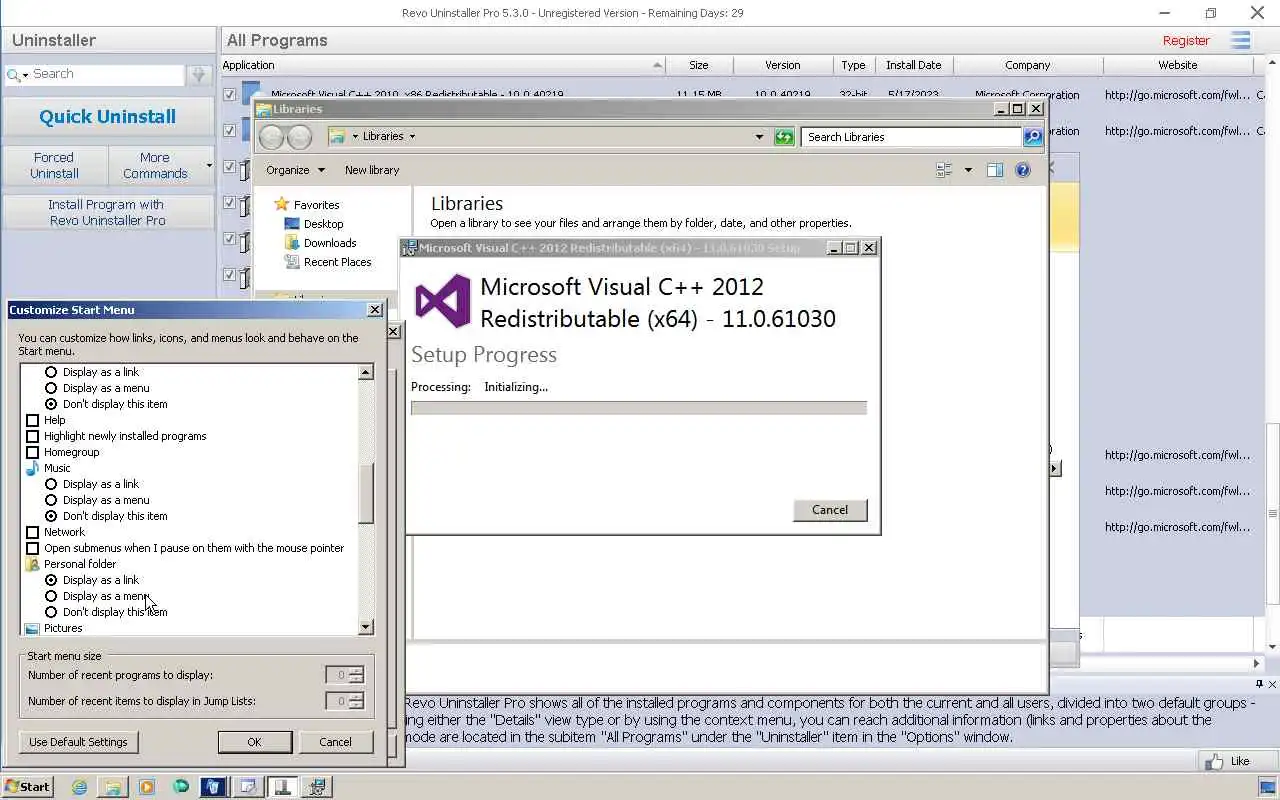Sort programs by Install Date column
The height and width of the screenshot is (800, 1280).
point(914,65)
